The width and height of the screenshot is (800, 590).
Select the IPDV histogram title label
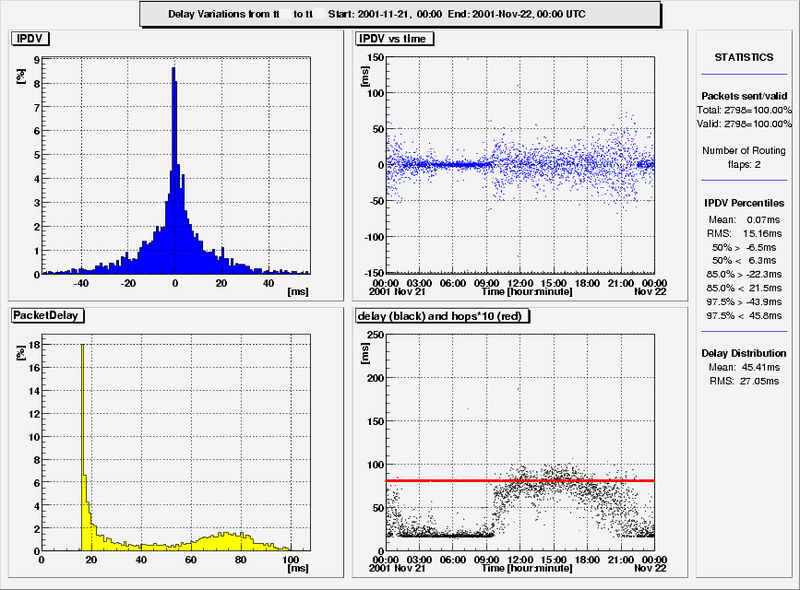pyautogui.click(x=32, y=39)
